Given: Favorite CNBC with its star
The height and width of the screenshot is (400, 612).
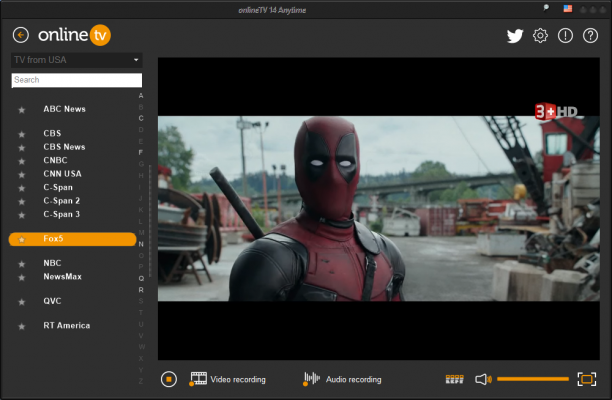Looking at the screenshot, I should pos(22,161).
